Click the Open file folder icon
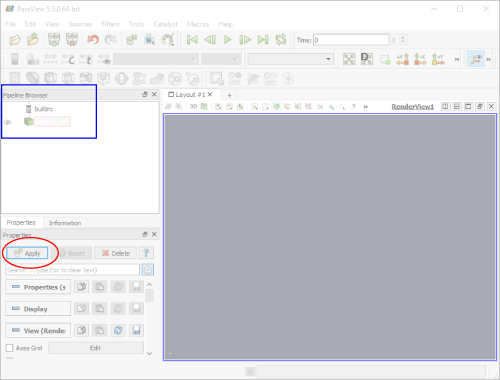The height and width of the screenshot is (380, 500). [15, 40]
